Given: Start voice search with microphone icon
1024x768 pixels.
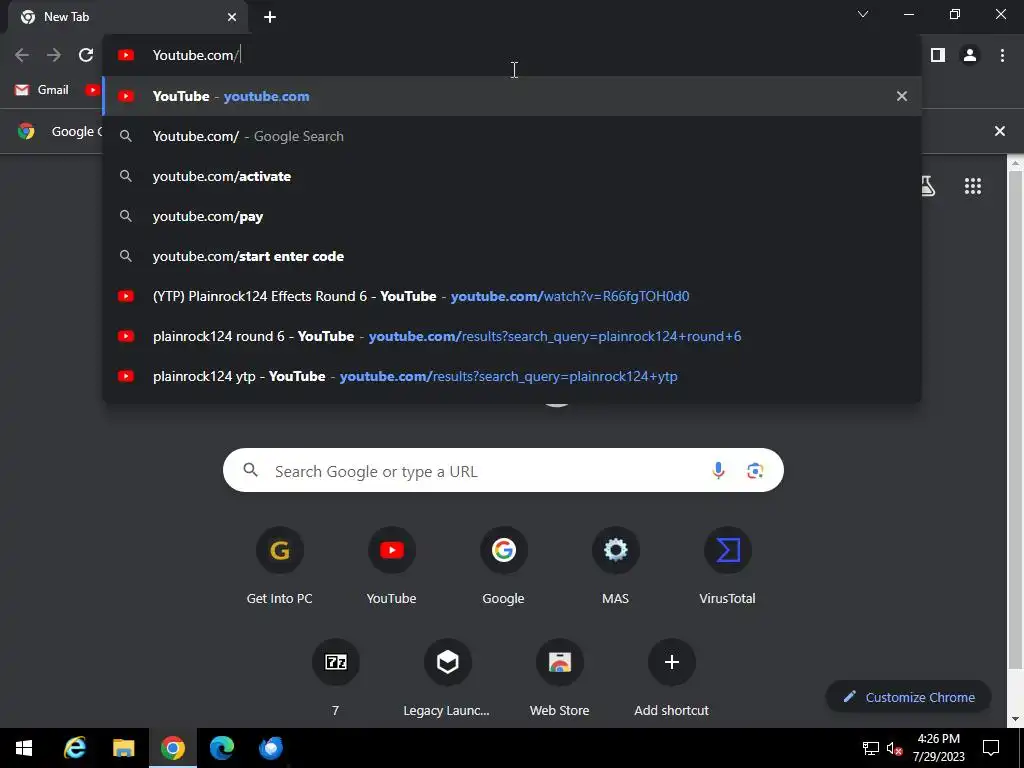Looking at the screenshot, I should pos(718,471).
